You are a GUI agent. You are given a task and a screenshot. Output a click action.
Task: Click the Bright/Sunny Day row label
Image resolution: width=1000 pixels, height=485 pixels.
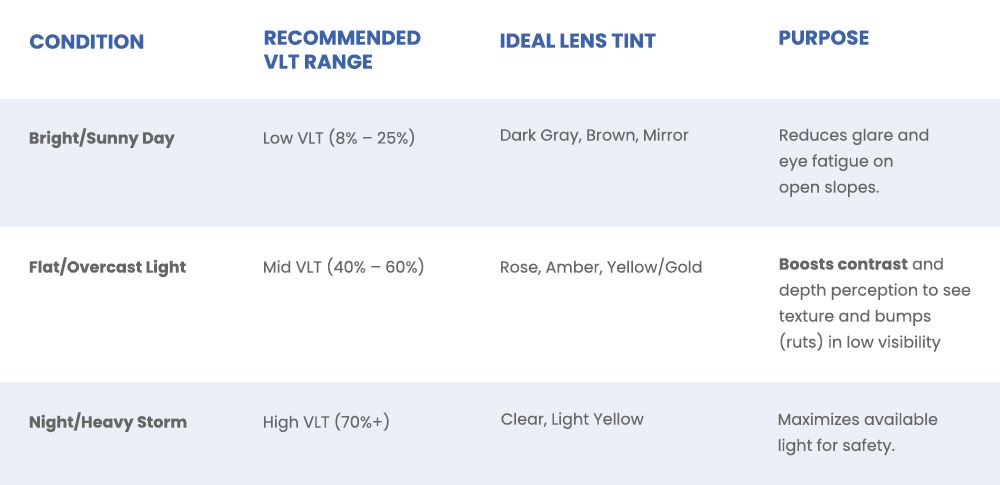101,138
